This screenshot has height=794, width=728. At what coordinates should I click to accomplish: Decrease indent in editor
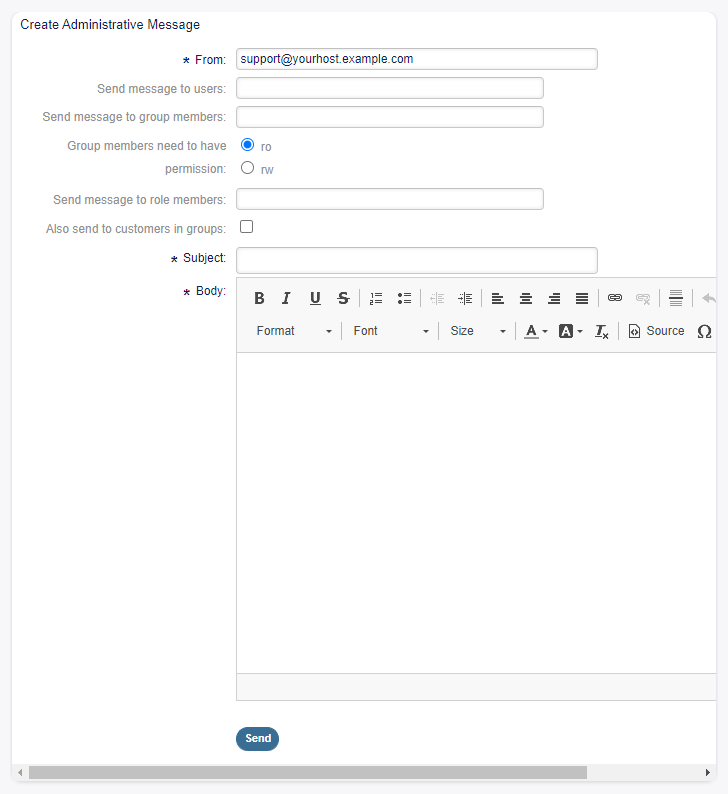[x=437, y=298]
